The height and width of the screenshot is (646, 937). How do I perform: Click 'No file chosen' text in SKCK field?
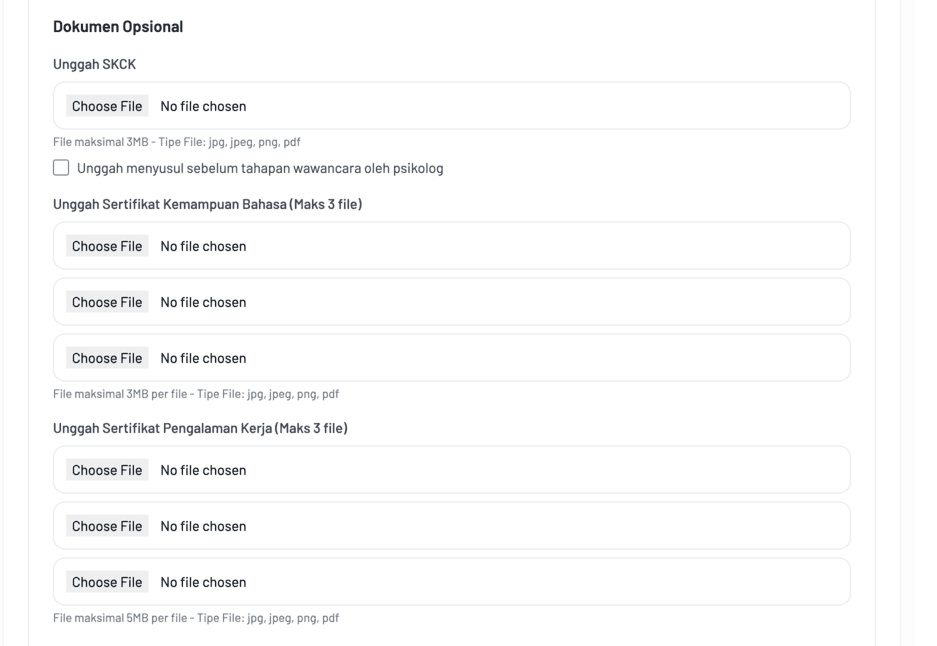pyautogui.click(x=203, y=106)
